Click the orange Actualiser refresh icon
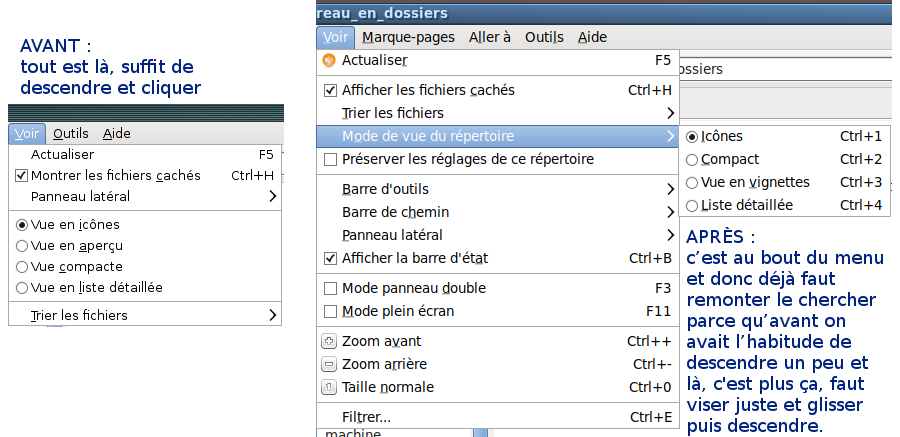Image resolution: width=900 pixels, height=437 pixels. coord(329,60)
